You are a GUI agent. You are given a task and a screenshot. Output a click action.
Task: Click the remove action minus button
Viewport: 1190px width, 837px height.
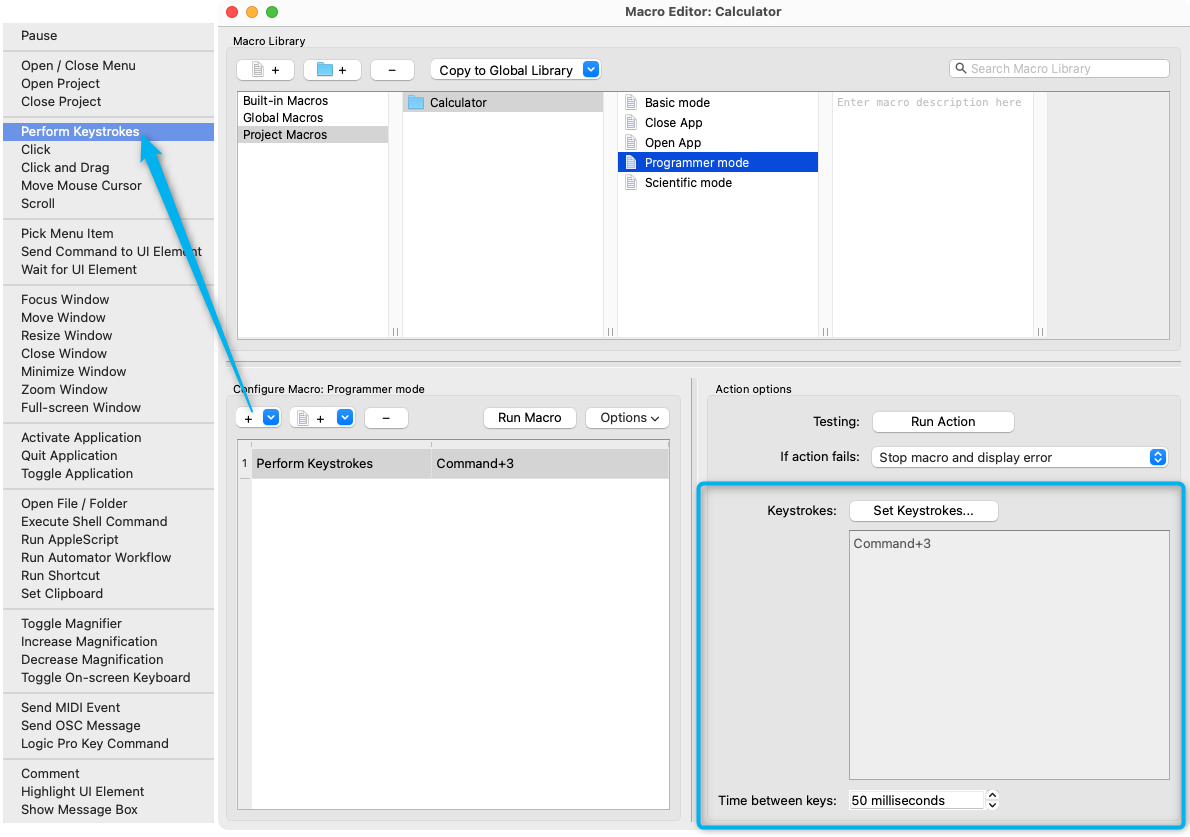pyautogui.click(x=386, y=418)
